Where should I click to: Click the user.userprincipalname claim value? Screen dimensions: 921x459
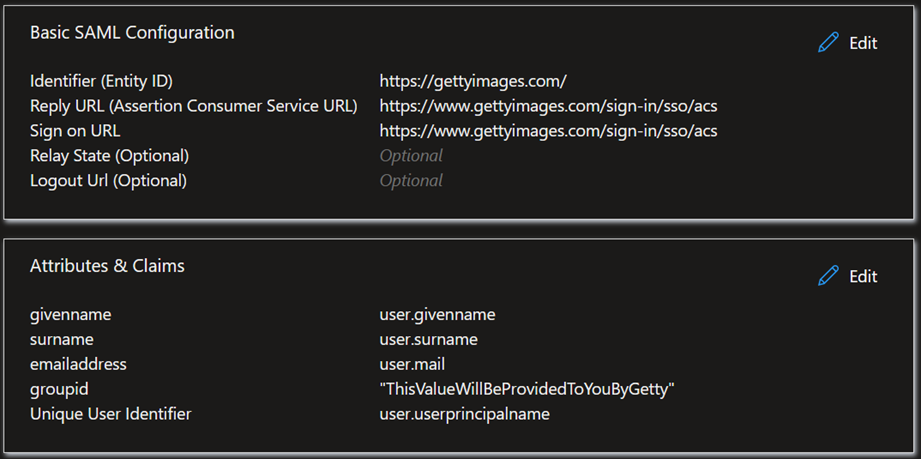(465, 414)
